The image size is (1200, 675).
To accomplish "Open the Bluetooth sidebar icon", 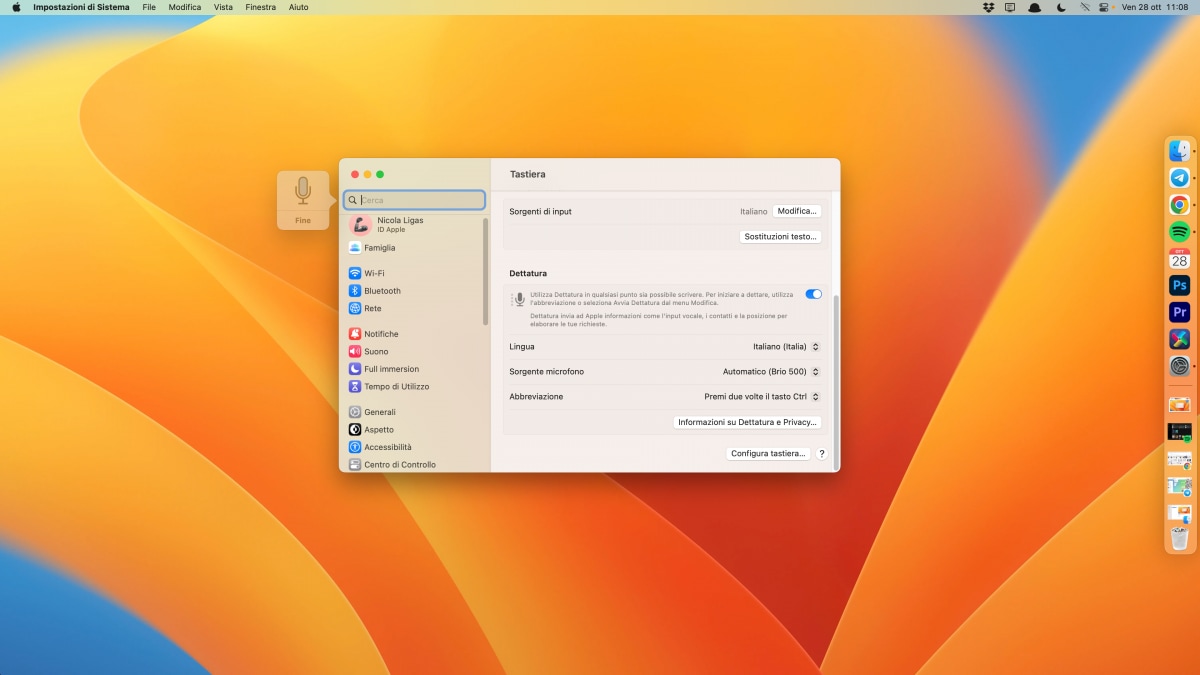I will click(355, 291).
